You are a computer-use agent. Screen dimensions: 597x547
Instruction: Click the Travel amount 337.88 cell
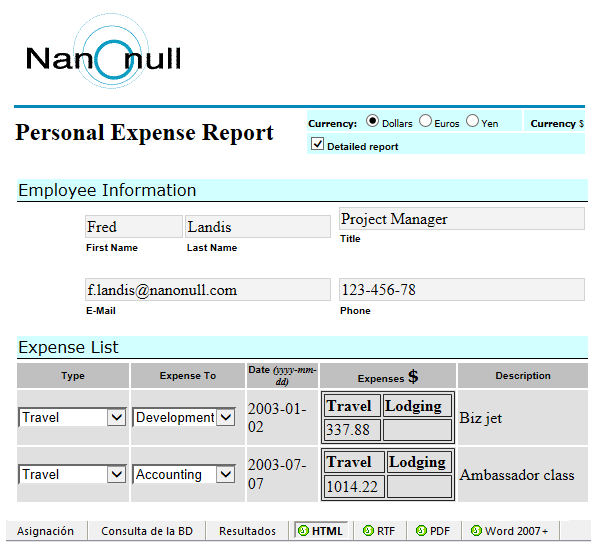(x=351, y=430)
